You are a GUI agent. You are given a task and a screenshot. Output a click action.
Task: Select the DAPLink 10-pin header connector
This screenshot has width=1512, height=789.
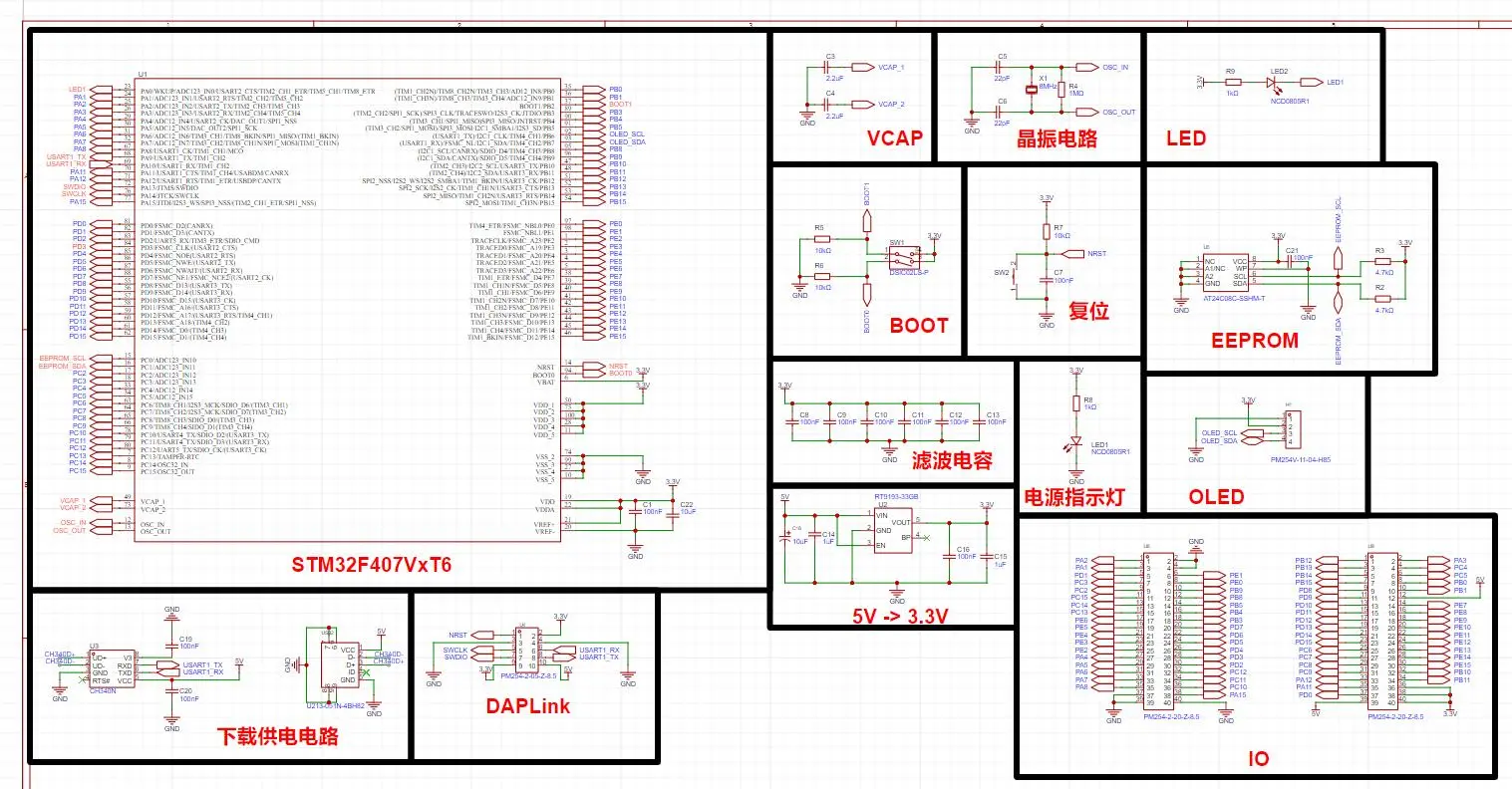tap(526, 652)
